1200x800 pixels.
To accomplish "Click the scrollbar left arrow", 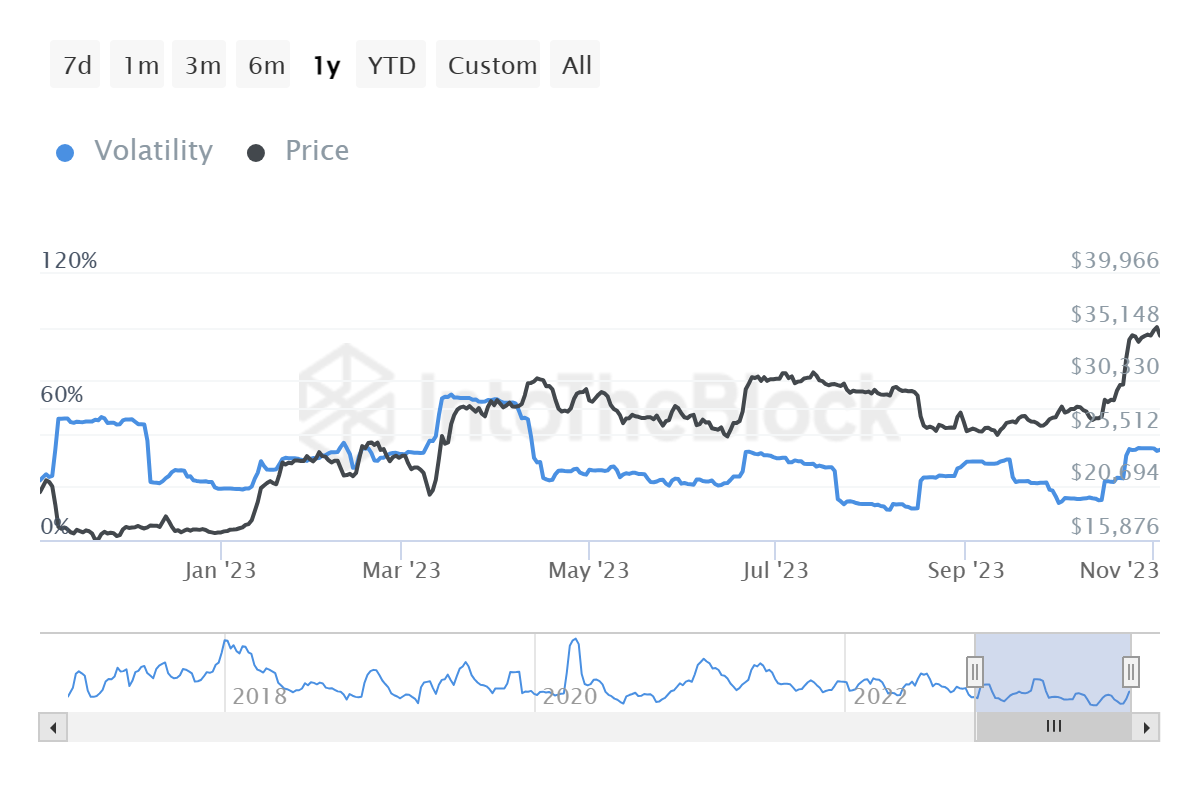I will tap(53, 727).
